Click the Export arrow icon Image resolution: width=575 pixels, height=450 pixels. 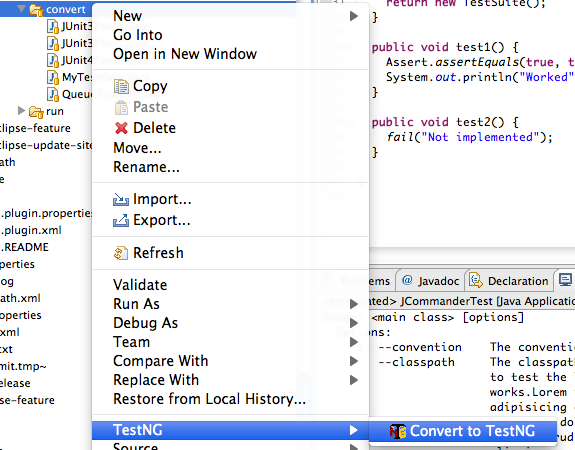pos(121,220)
